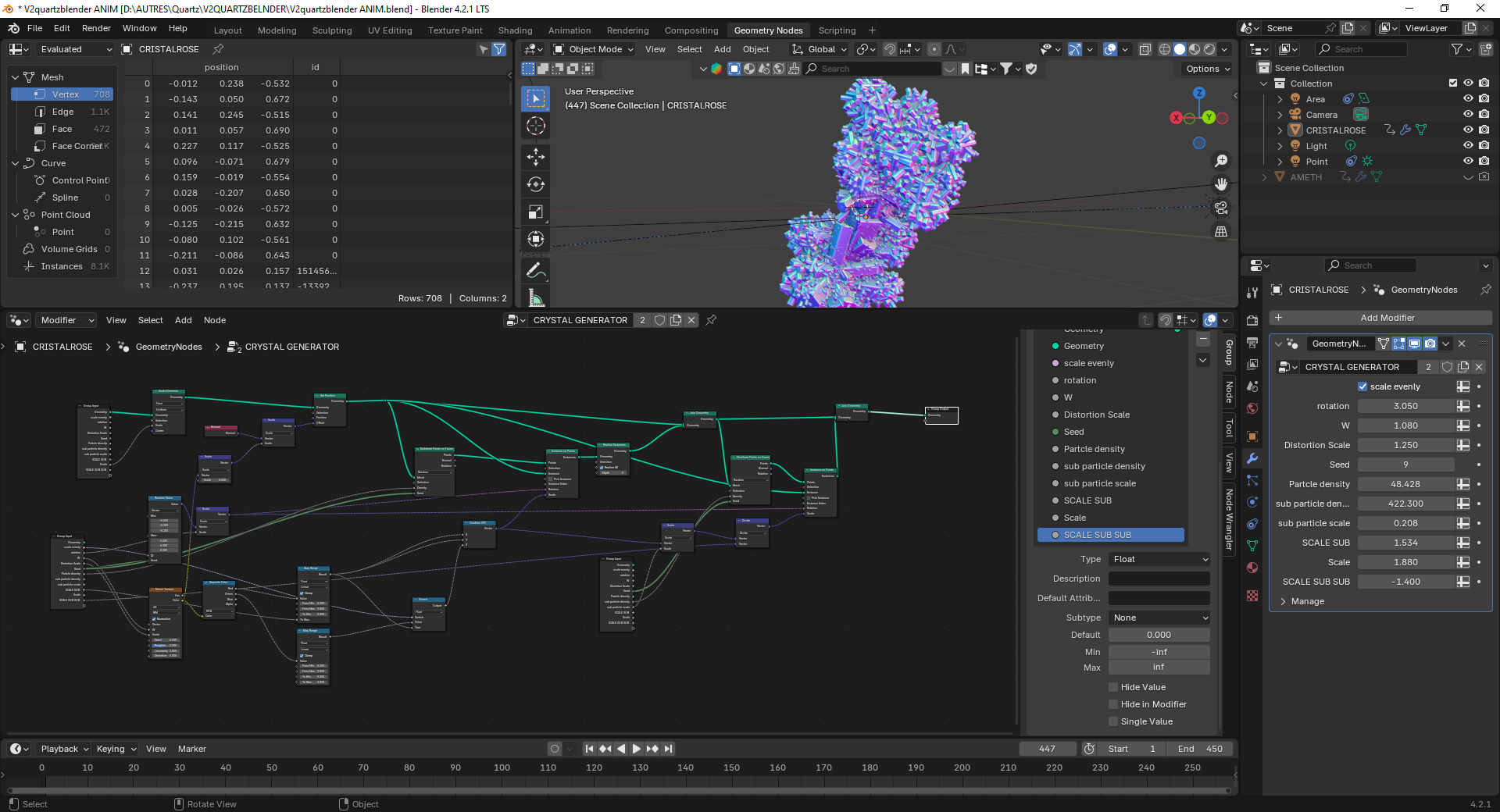This screenshot has height=812, width=1500.
Task: Open the Modifiers wrench properties tab
Action: tap(1252, 458)
